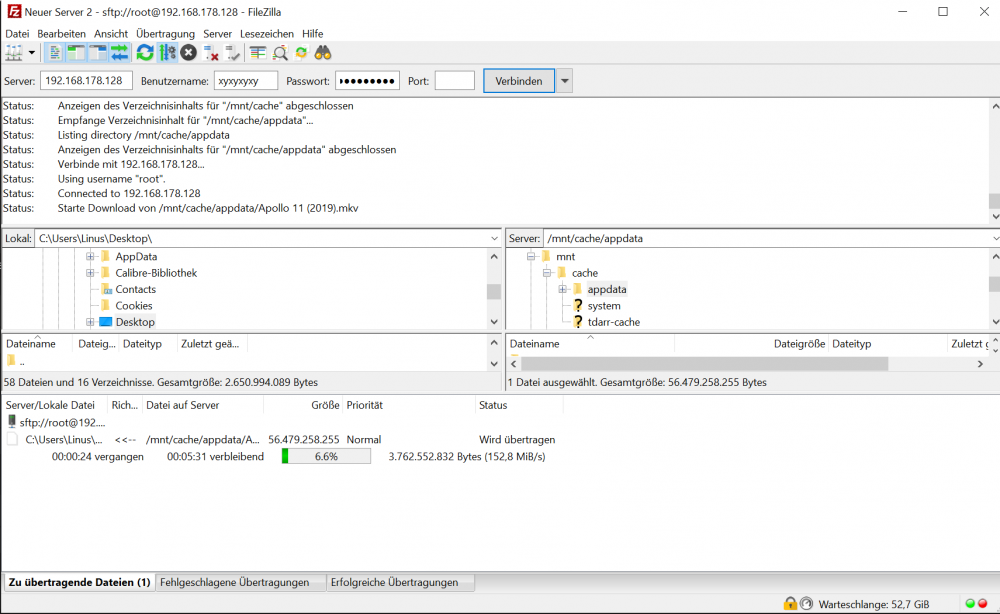
Task: Toggle synchronized browsing
Action: pyautogui.click(x=301, y=53)
